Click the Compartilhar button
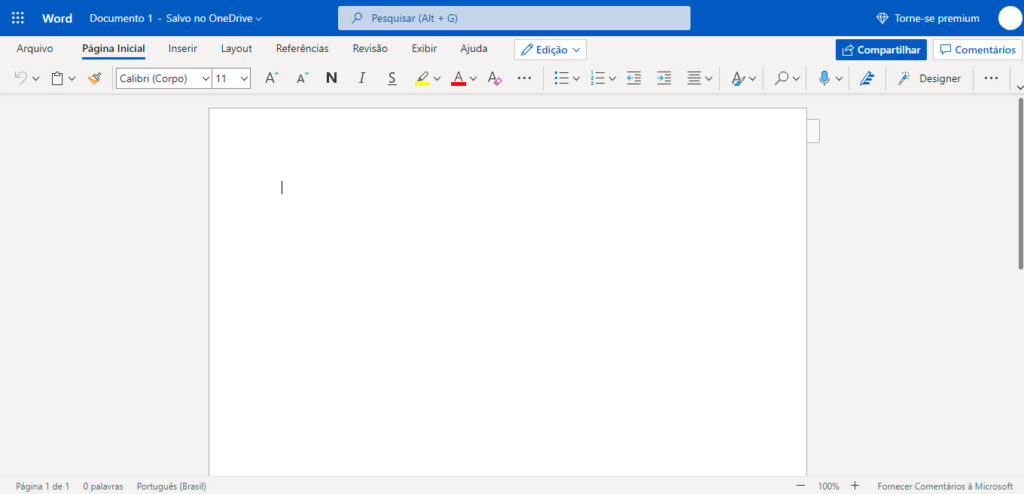 (880, 49)
